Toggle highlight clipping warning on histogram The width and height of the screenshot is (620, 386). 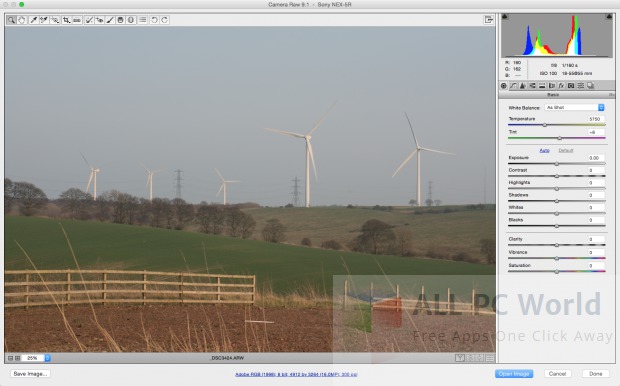tap(609, 17)
